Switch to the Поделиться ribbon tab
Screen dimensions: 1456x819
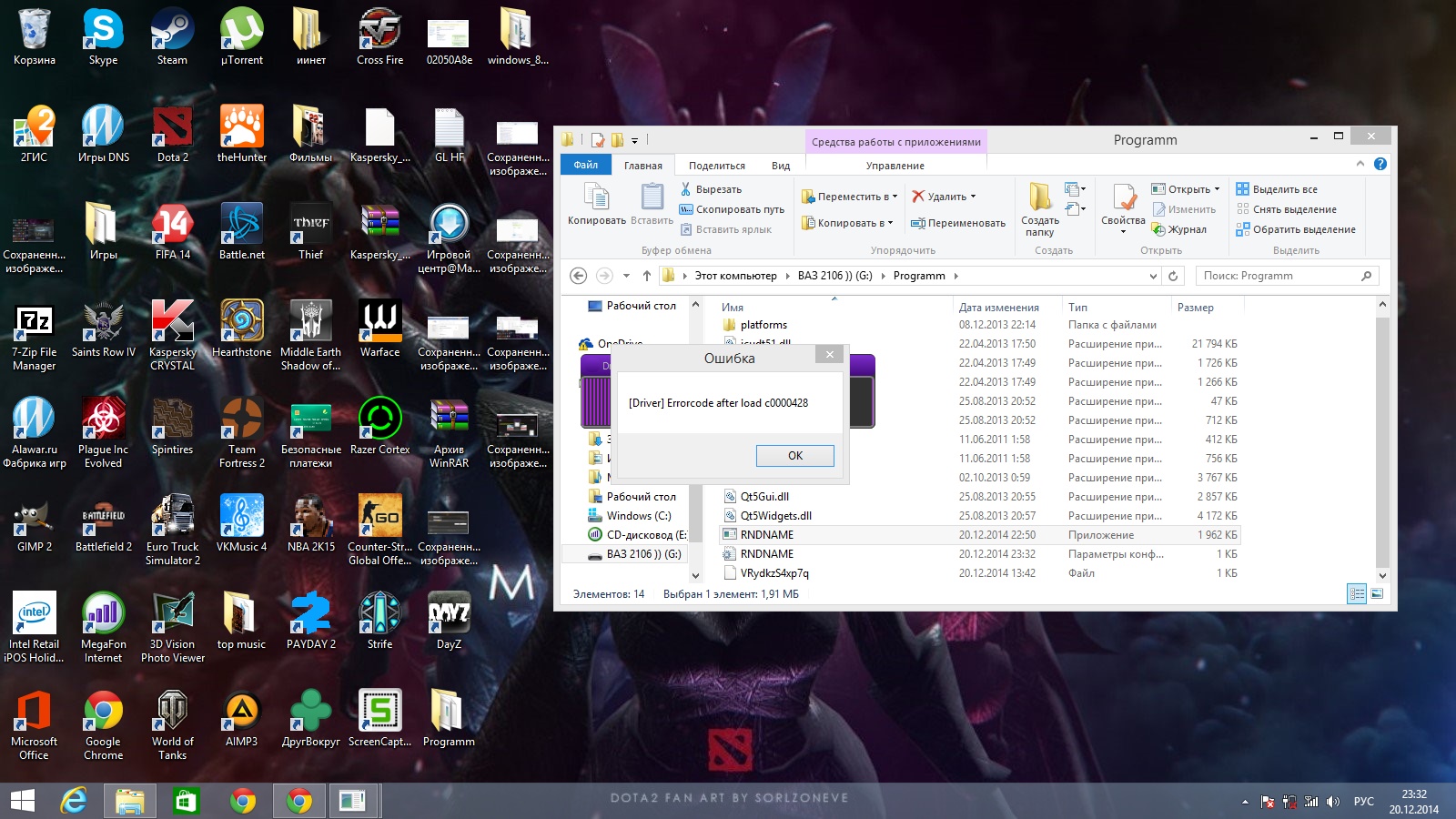tap(716, 166)
